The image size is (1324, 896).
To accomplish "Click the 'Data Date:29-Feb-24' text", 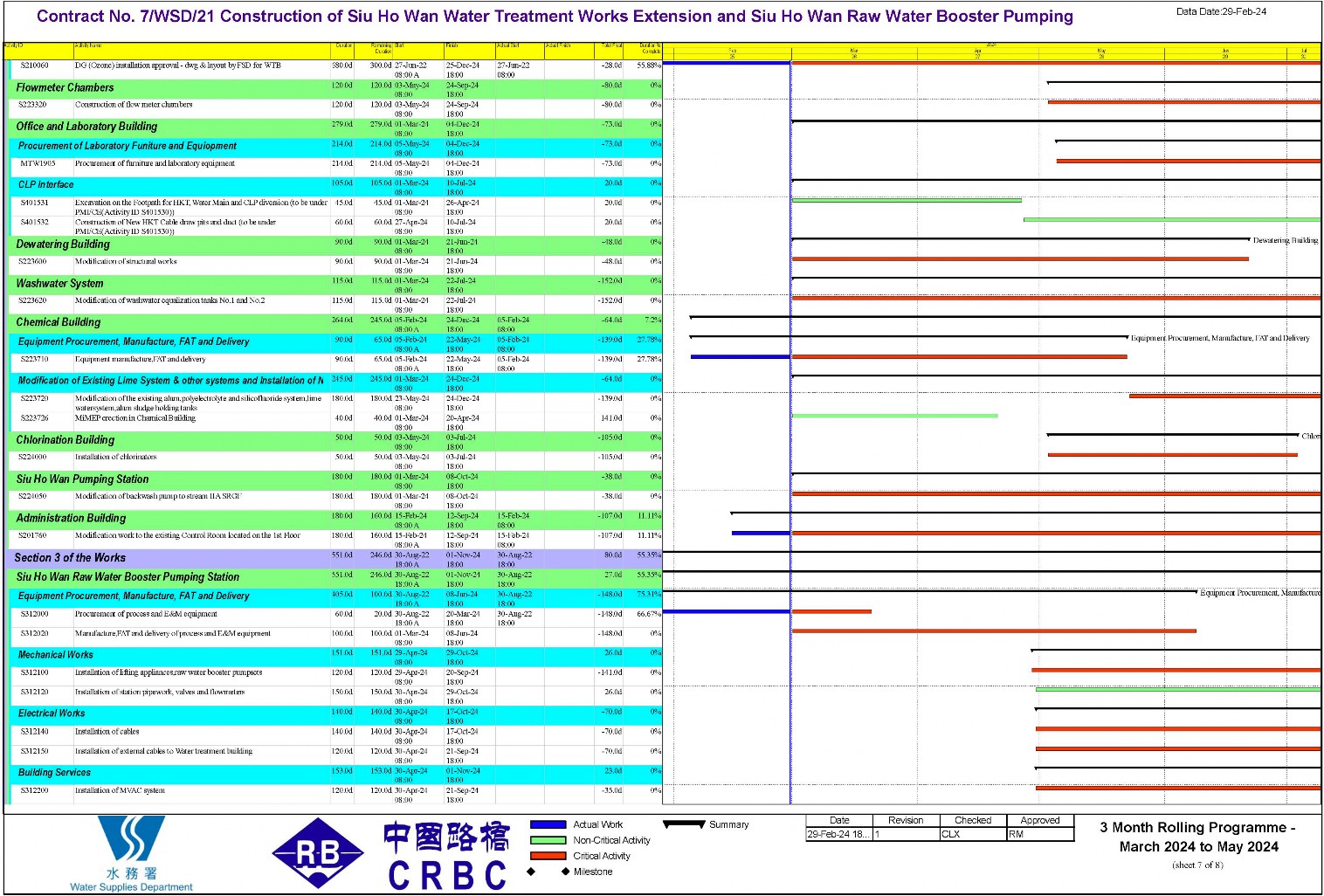I will coord(1221,11).
